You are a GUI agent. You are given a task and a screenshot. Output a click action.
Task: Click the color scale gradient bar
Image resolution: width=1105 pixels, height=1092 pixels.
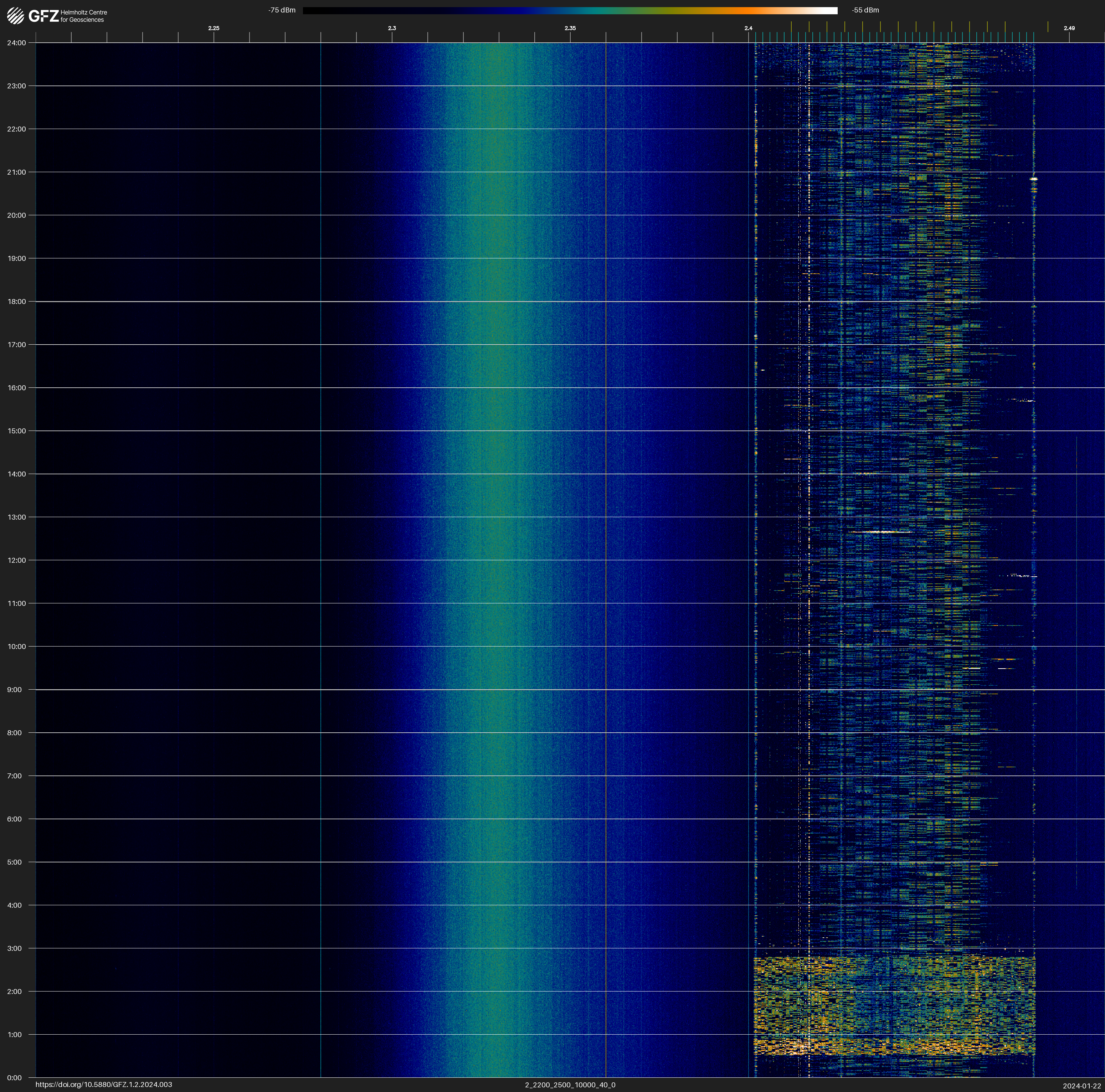point(570,10)
